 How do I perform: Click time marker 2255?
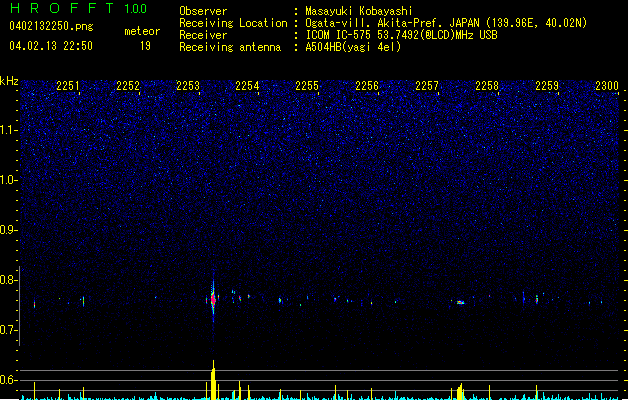[x=307, y=86]
